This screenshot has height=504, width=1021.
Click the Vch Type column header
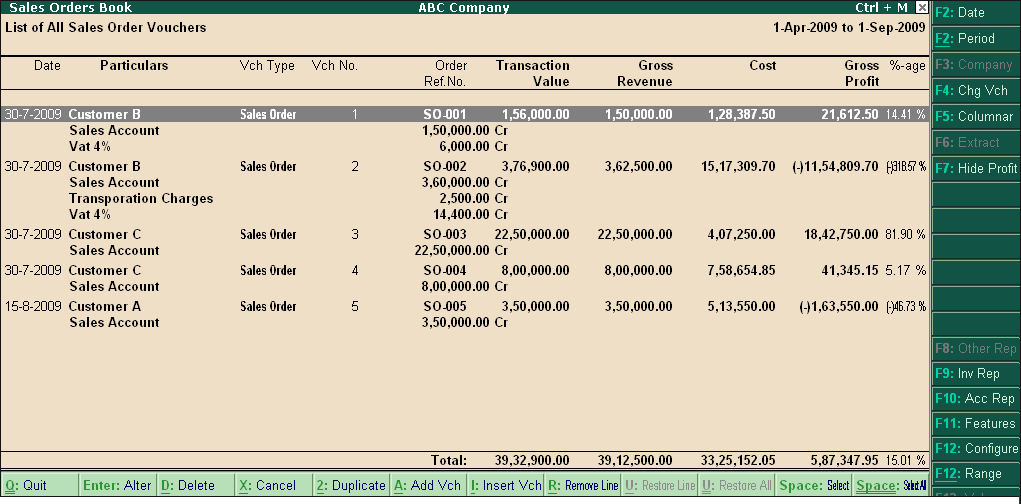(x=267, y=66)
